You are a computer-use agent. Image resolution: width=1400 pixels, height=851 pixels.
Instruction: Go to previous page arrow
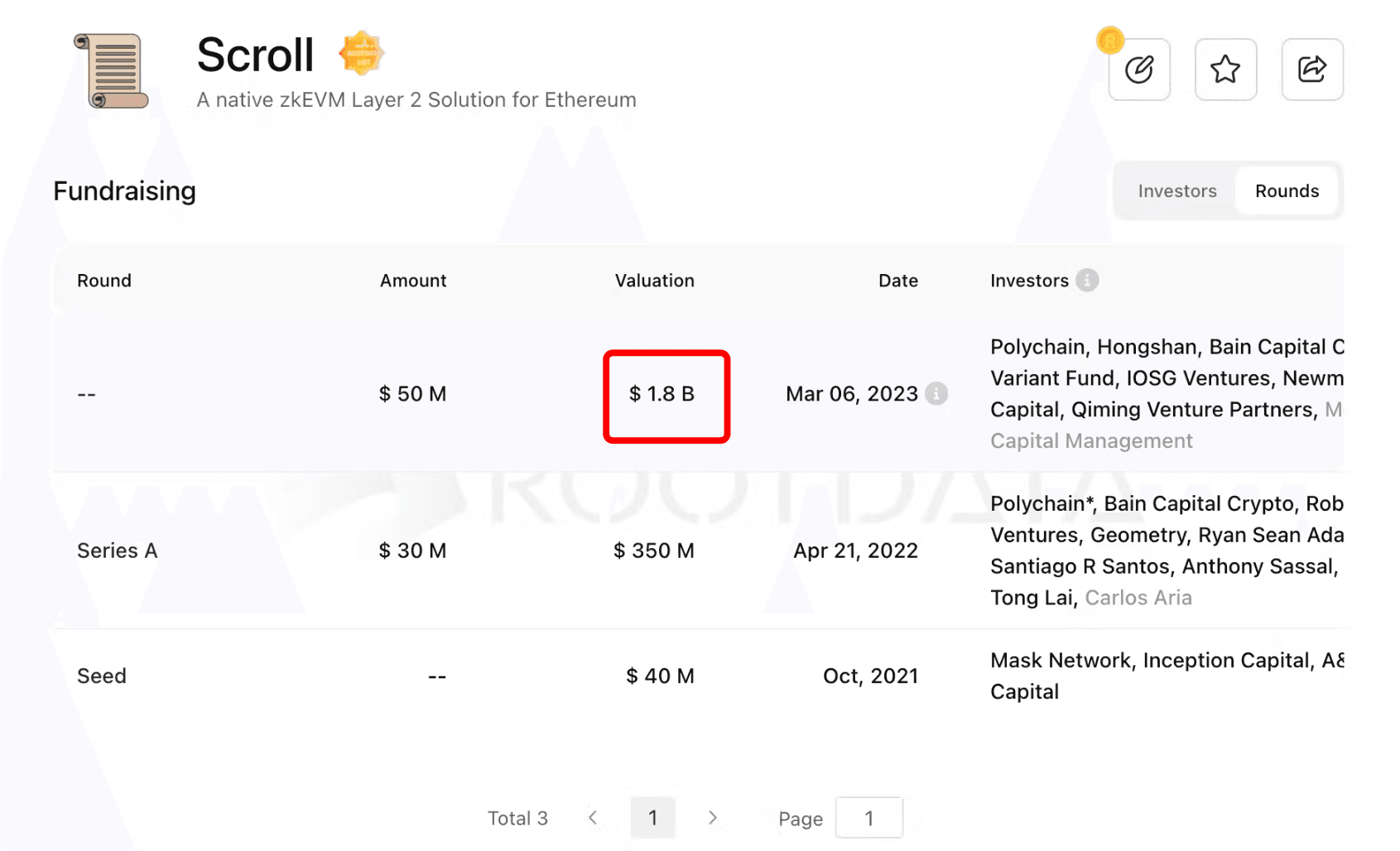coord(593,818)
